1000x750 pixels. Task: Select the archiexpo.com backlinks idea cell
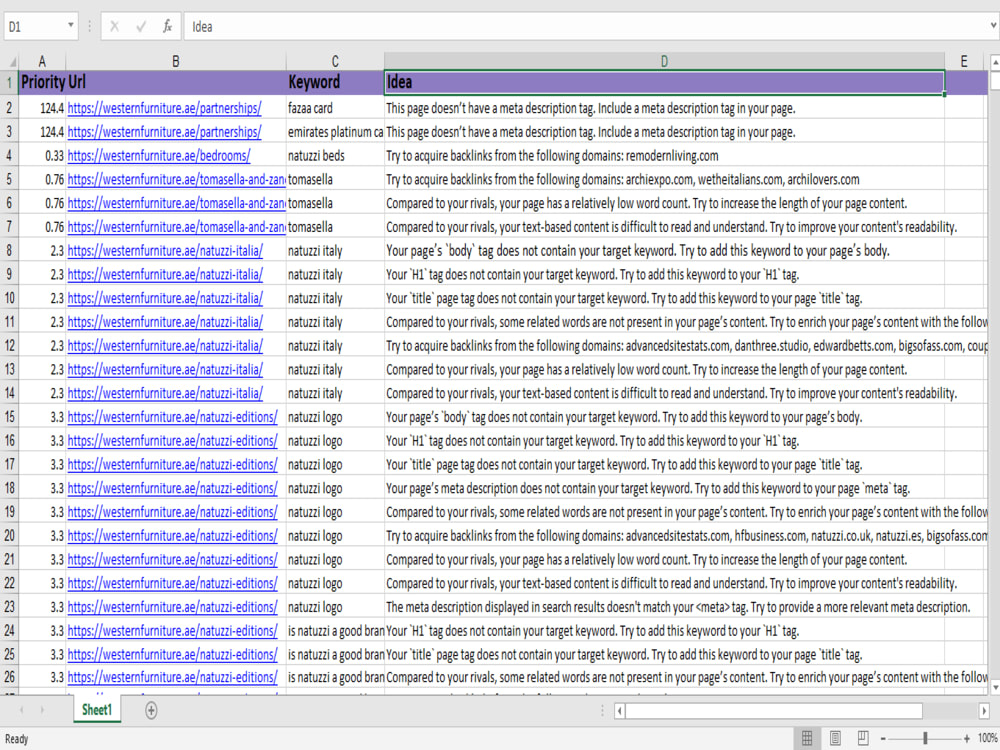pos(664,180)
